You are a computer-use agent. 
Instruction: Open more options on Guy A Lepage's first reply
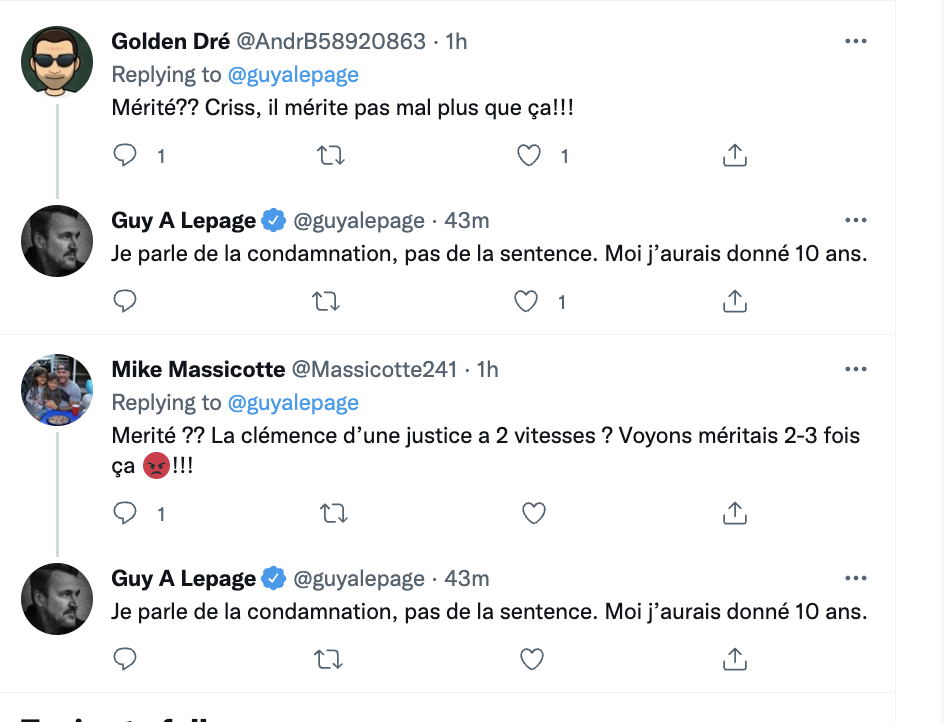856,220
